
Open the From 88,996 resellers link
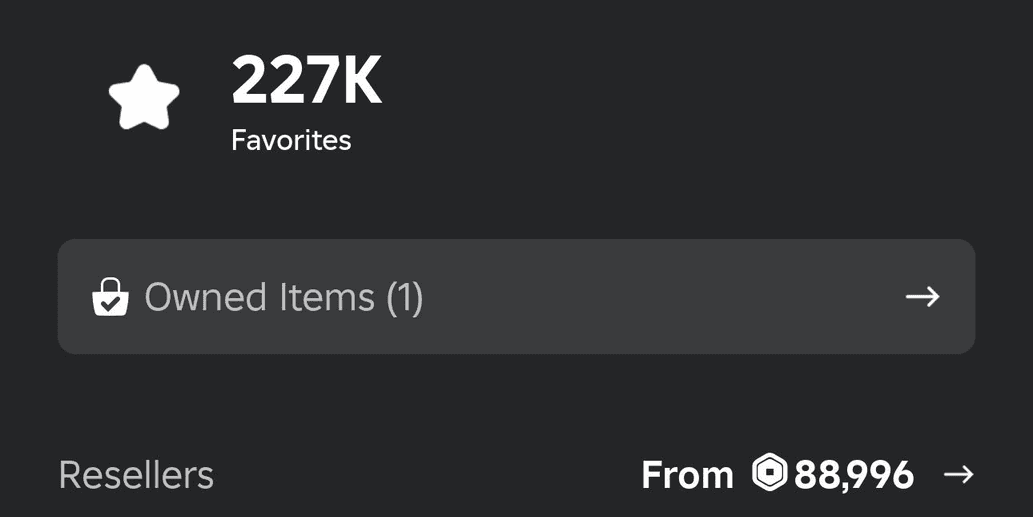(x=808, y=474)
